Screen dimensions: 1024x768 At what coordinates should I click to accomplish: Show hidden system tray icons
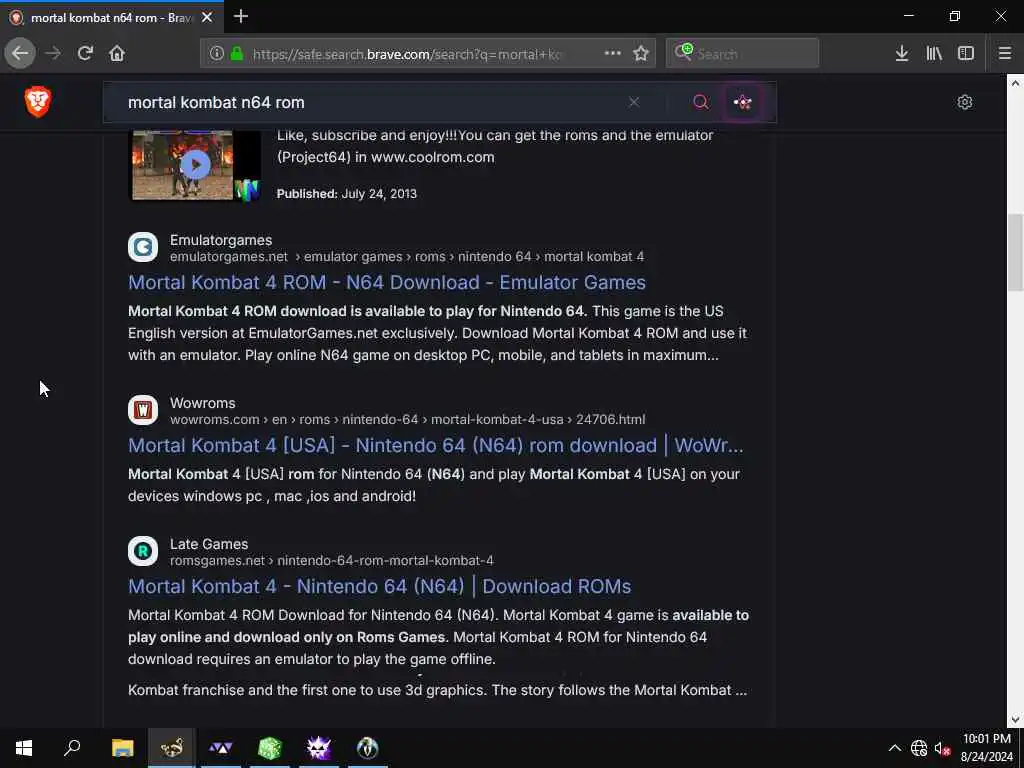(895, 748)
